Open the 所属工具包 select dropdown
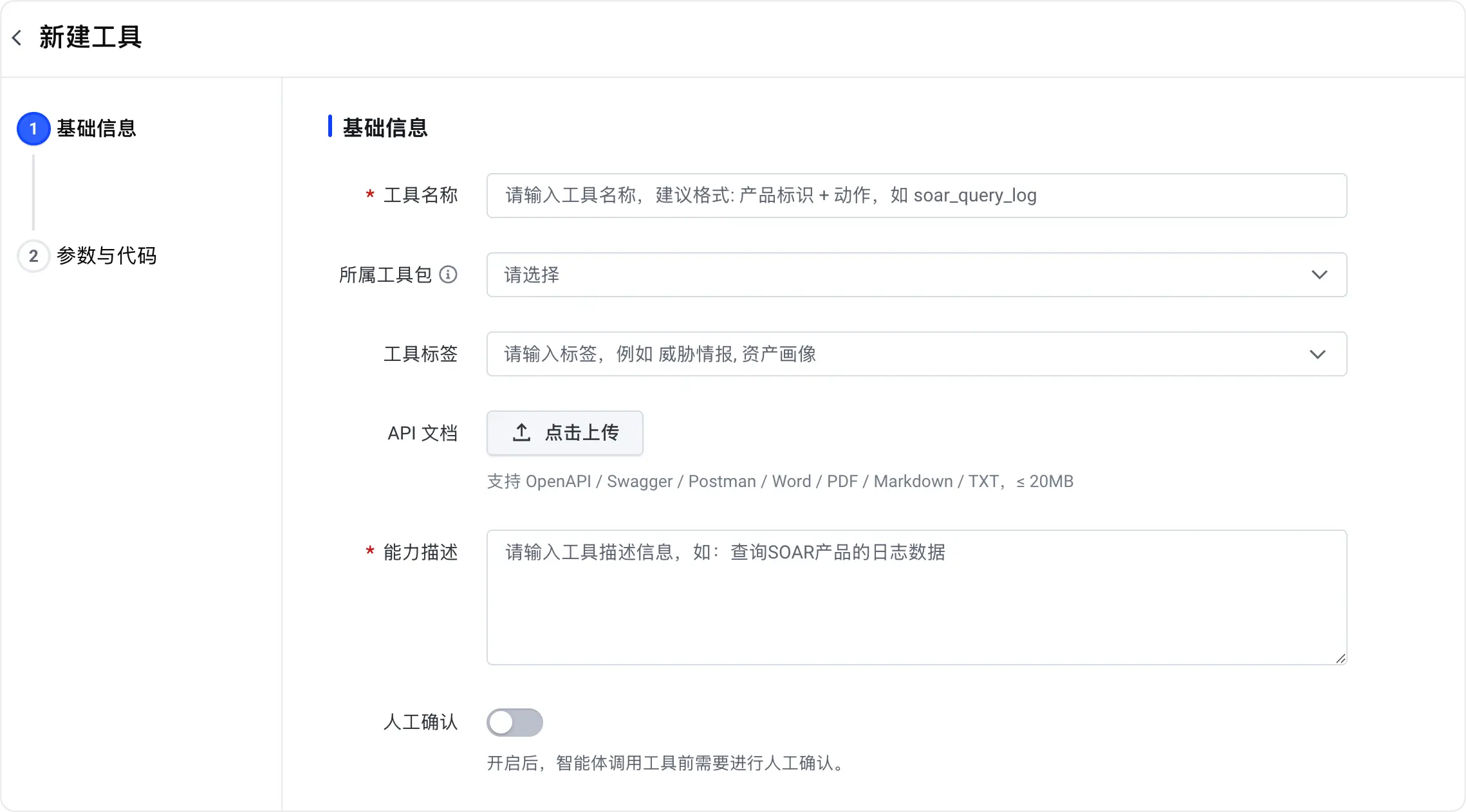This screenshot has width=1466, height=812. (x=916, y=275)
